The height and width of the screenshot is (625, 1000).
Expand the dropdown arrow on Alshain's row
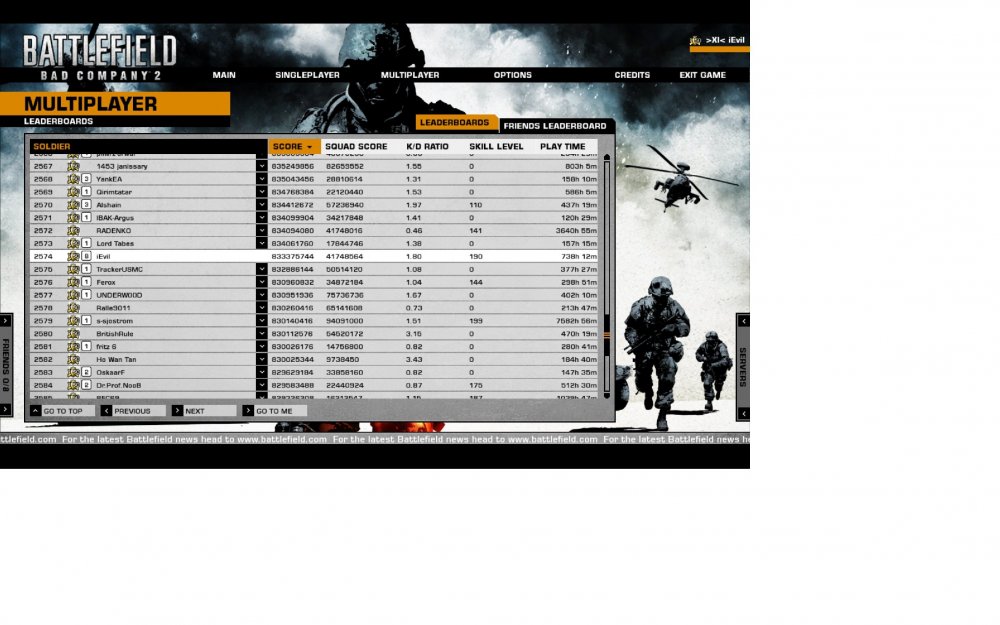pos(262,205)
